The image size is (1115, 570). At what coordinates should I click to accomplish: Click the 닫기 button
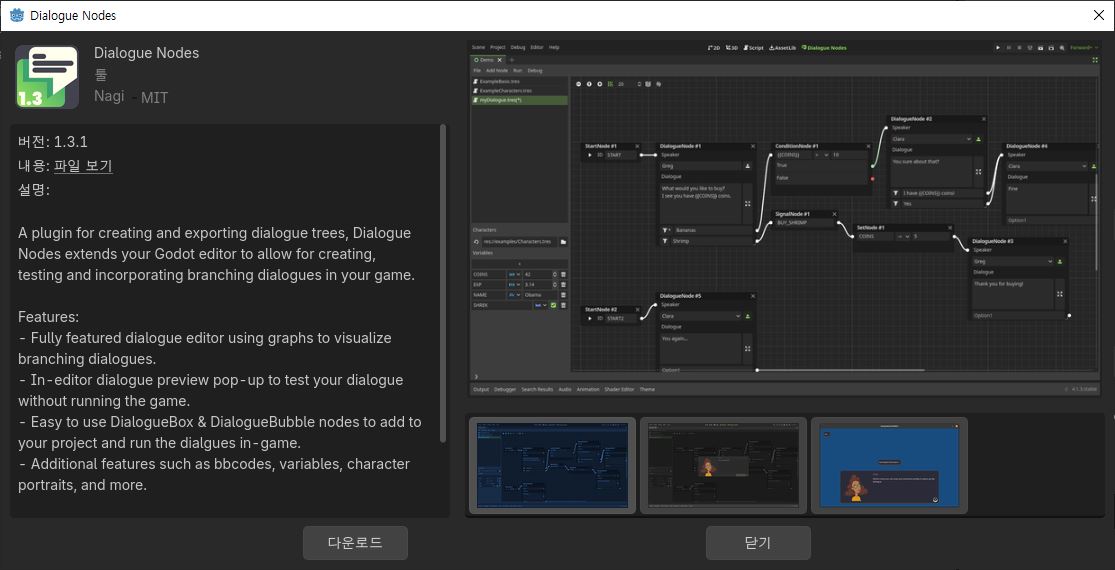(x=758, y=543)
